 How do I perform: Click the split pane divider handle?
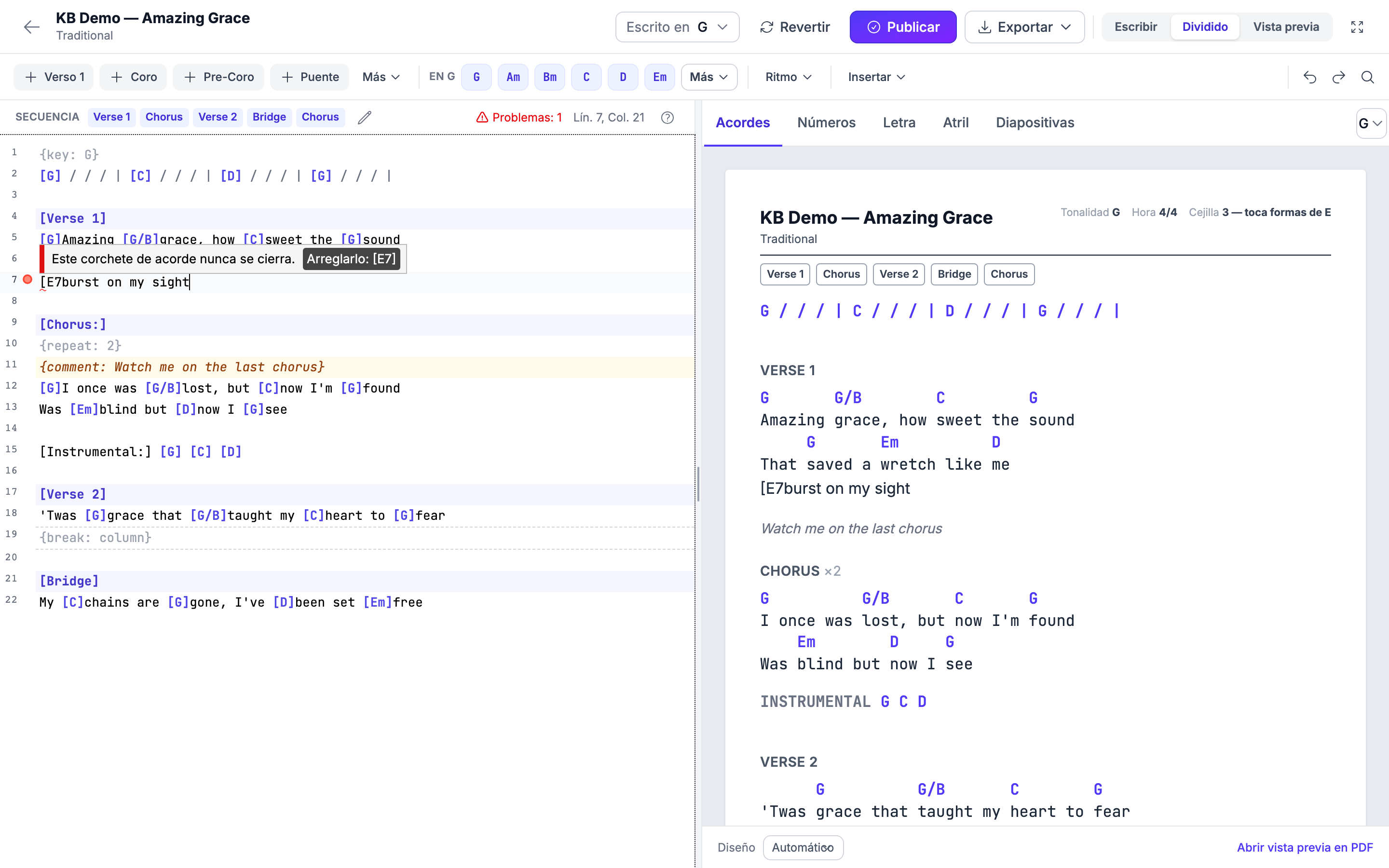point(698,484)
